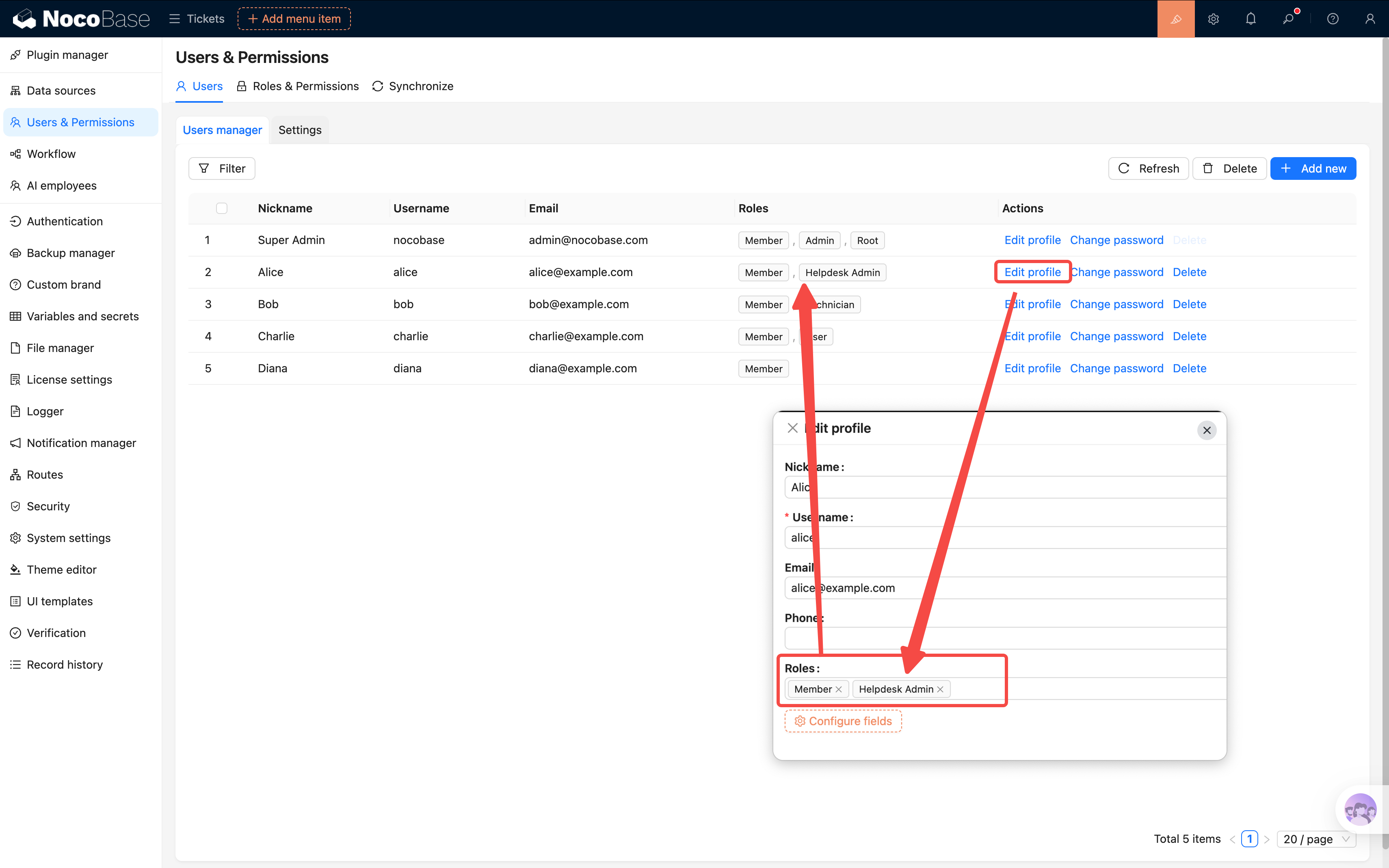Toggle the Tickets hamburger menu icon
This screenshot has width=1389, height=868.
pos(175,19)
